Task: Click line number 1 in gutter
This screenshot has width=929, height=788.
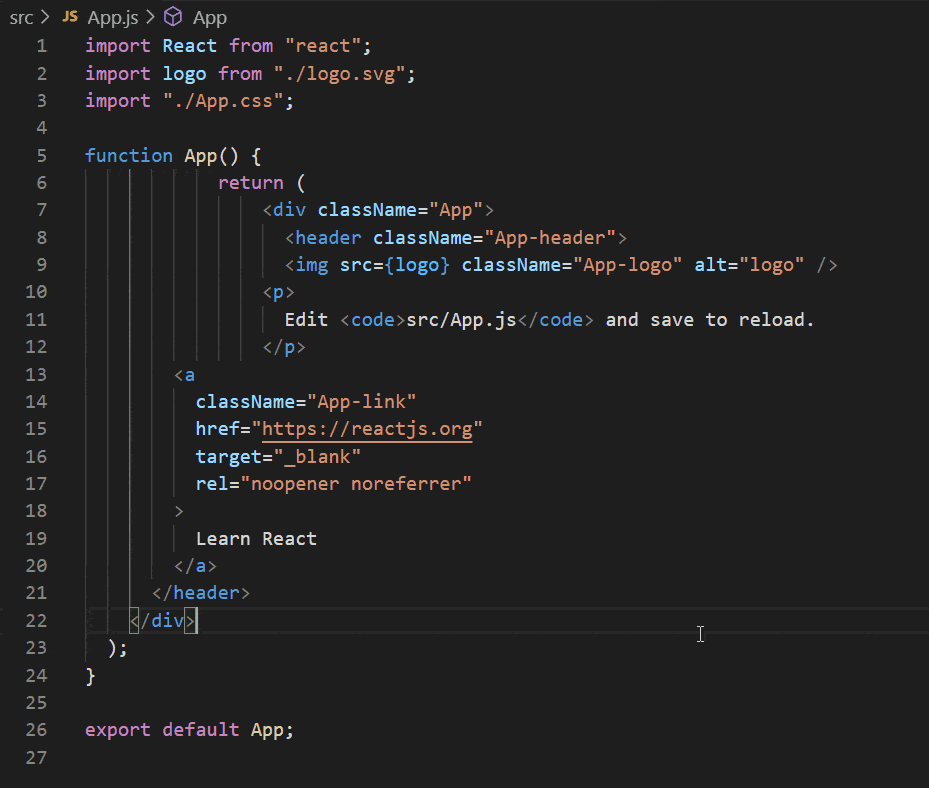Action: point(41,46)
